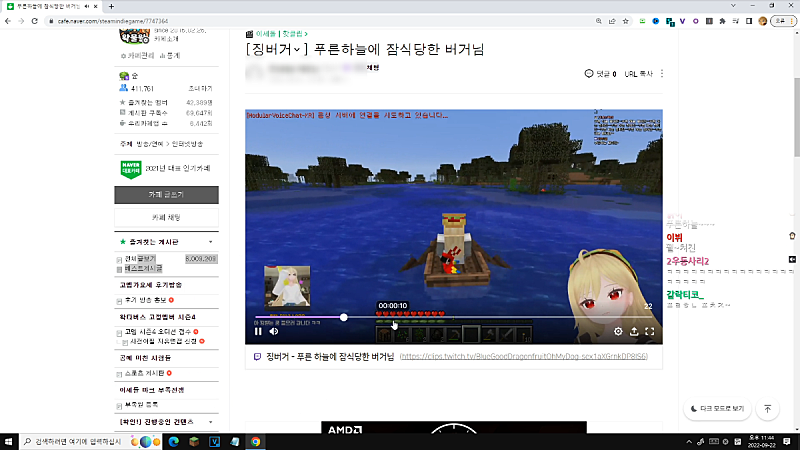Open the cafe 통계 statistics link

tap(170, 56)
